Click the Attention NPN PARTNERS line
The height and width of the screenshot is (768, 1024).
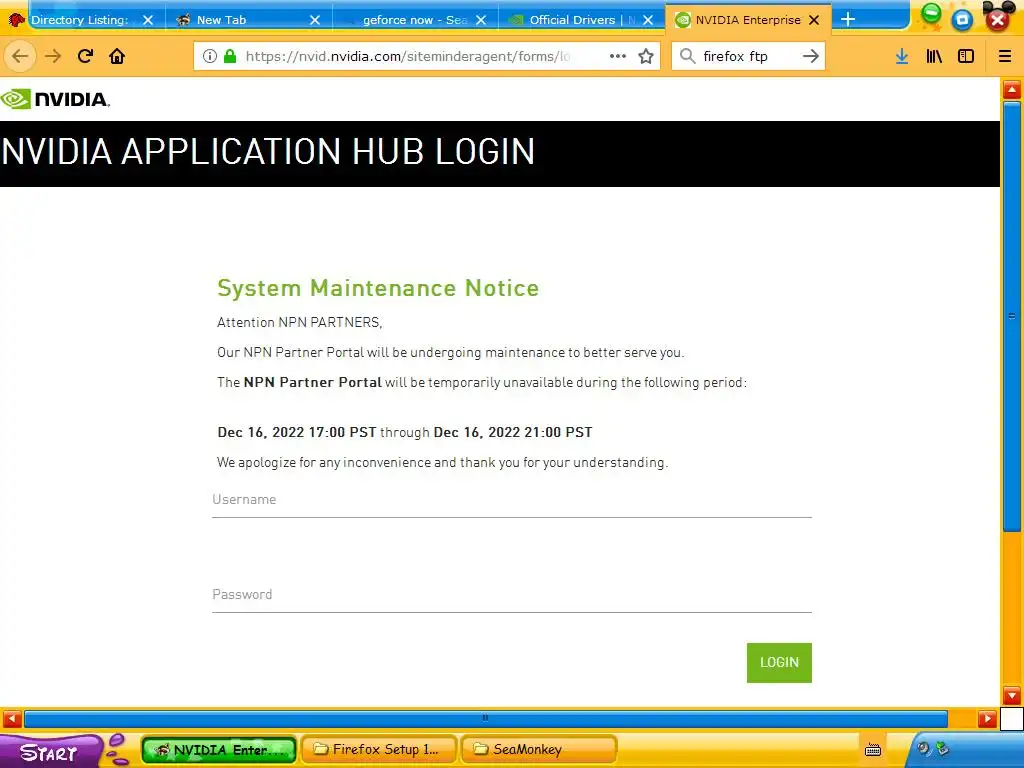click(300, 323)
